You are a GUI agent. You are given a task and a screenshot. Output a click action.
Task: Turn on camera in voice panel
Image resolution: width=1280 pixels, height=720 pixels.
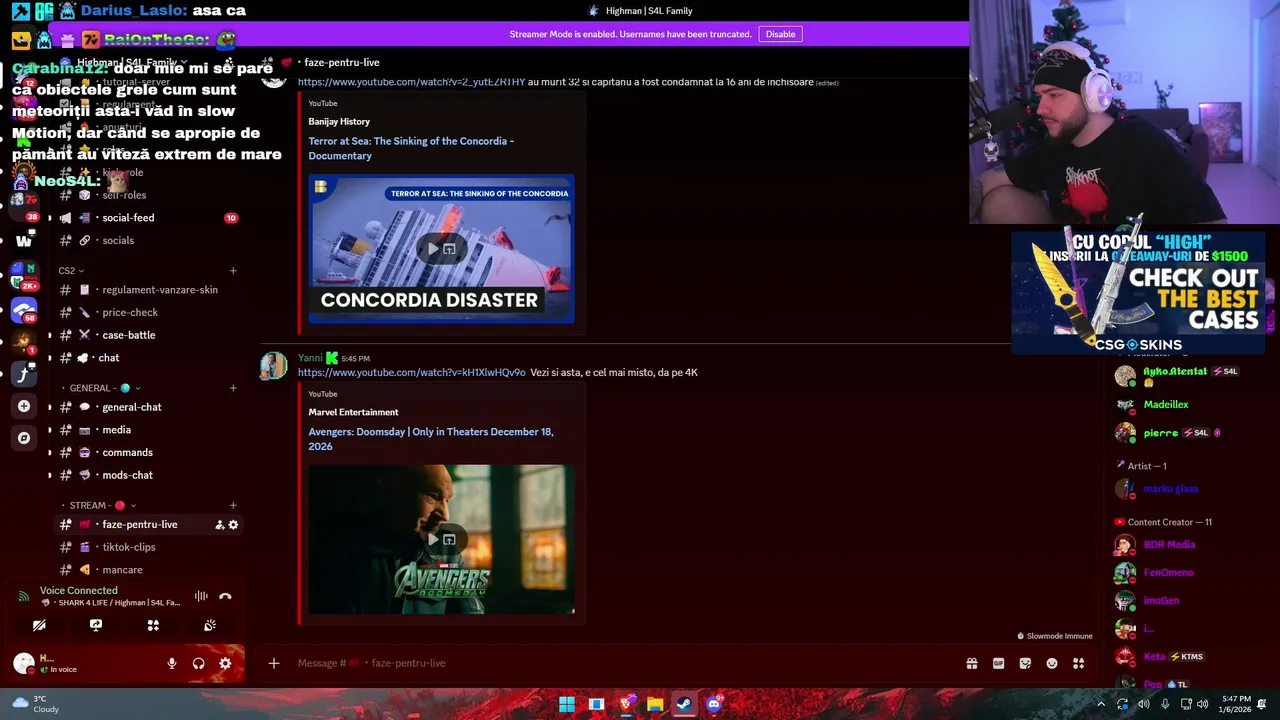(x=39, y=625)
